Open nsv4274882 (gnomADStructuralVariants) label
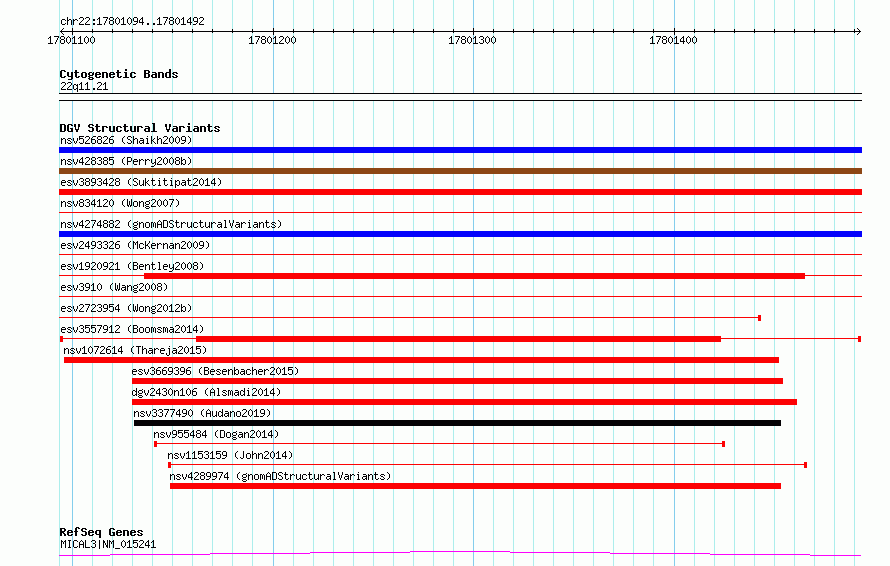The height and width of the screenshot is (566, 890). pyautogui.click(x=171, y=224)
